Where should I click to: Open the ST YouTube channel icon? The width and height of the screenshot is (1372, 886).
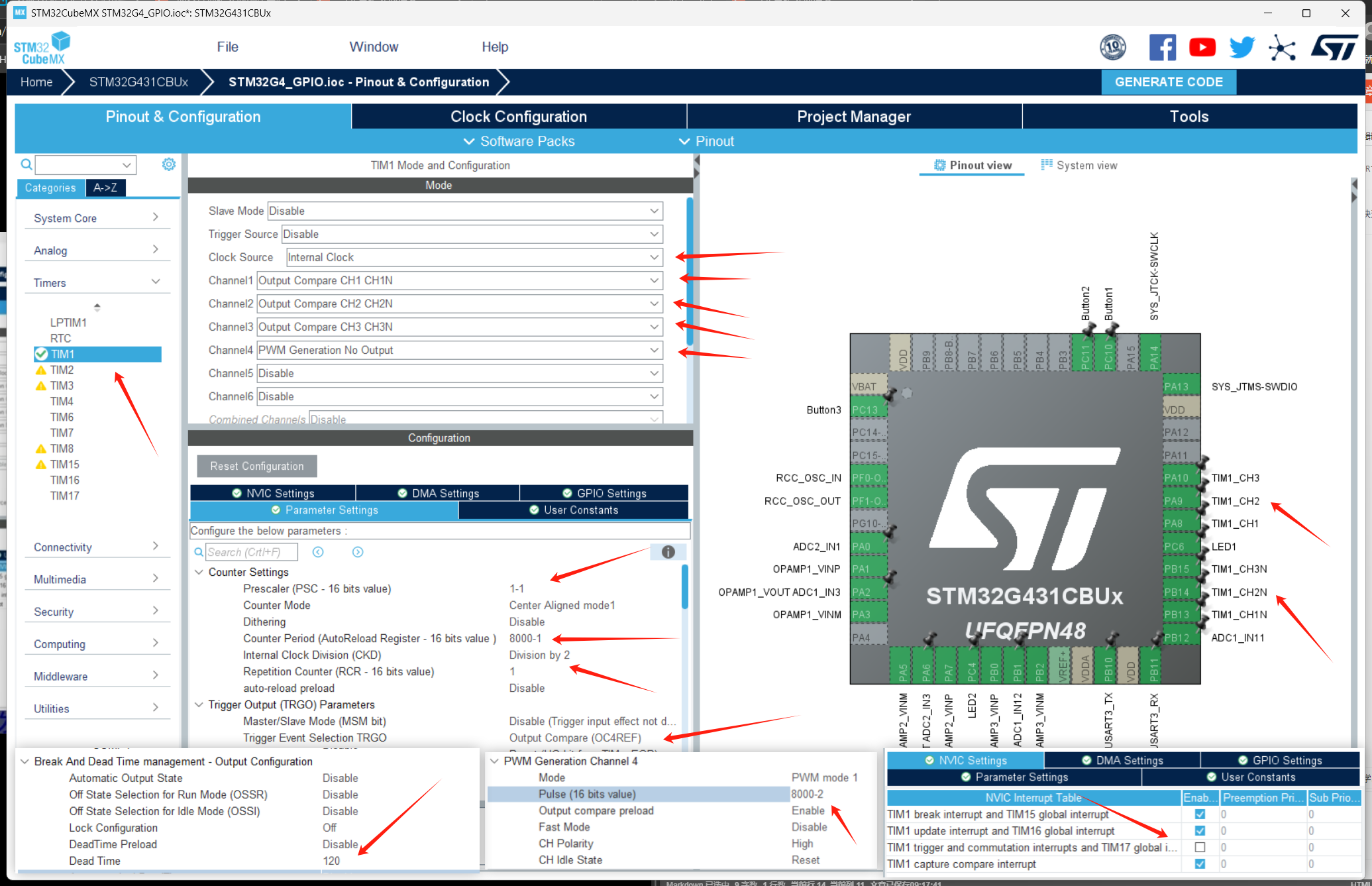1202,48
